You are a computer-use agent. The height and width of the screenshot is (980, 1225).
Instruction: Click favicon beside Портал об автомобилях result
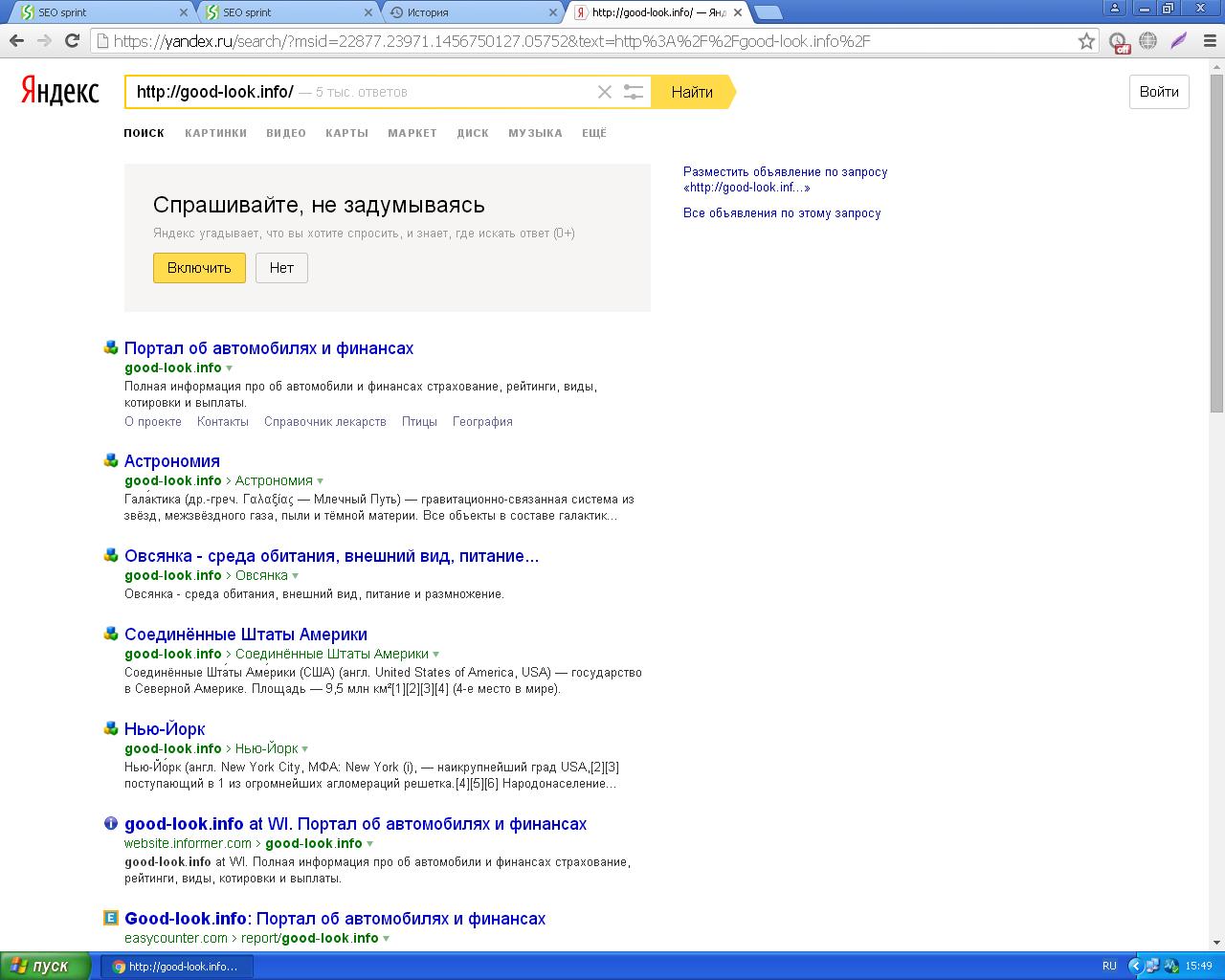click(111, 347)
